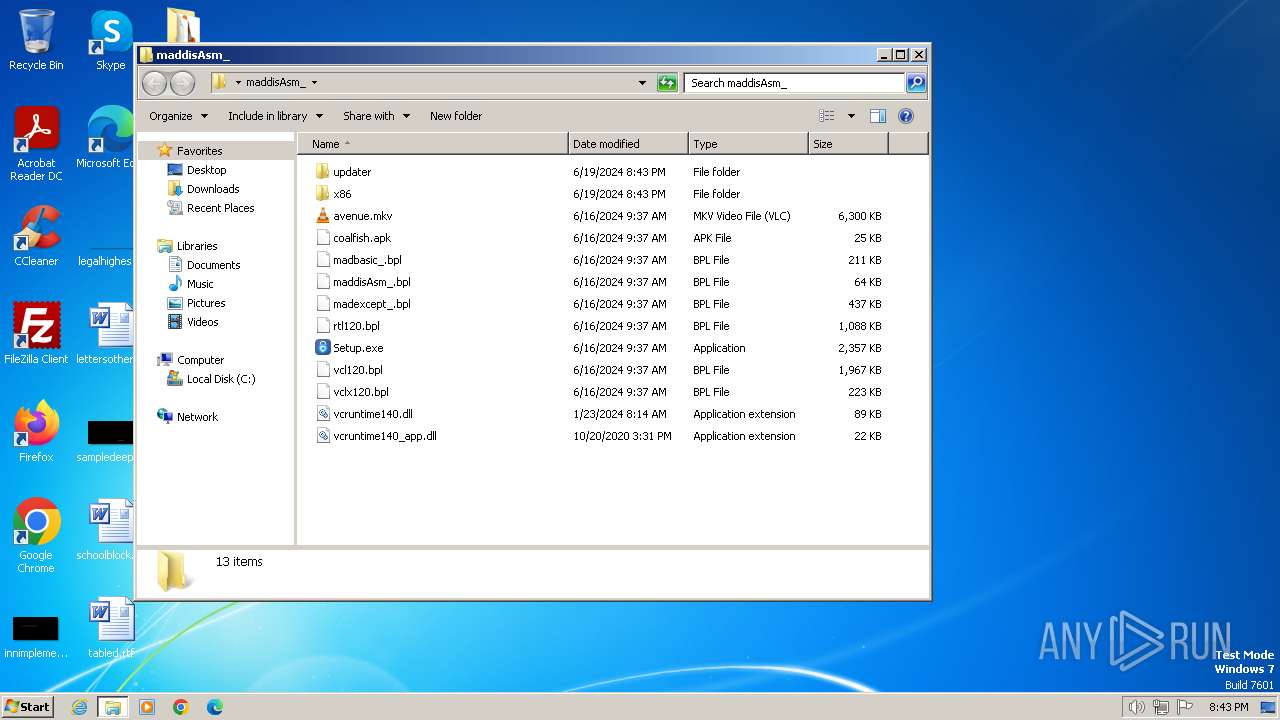This screenshot has height=720, width=1280.
Task: Click the Search maddisAsm_ input field
Action: [x=795, y=83]
